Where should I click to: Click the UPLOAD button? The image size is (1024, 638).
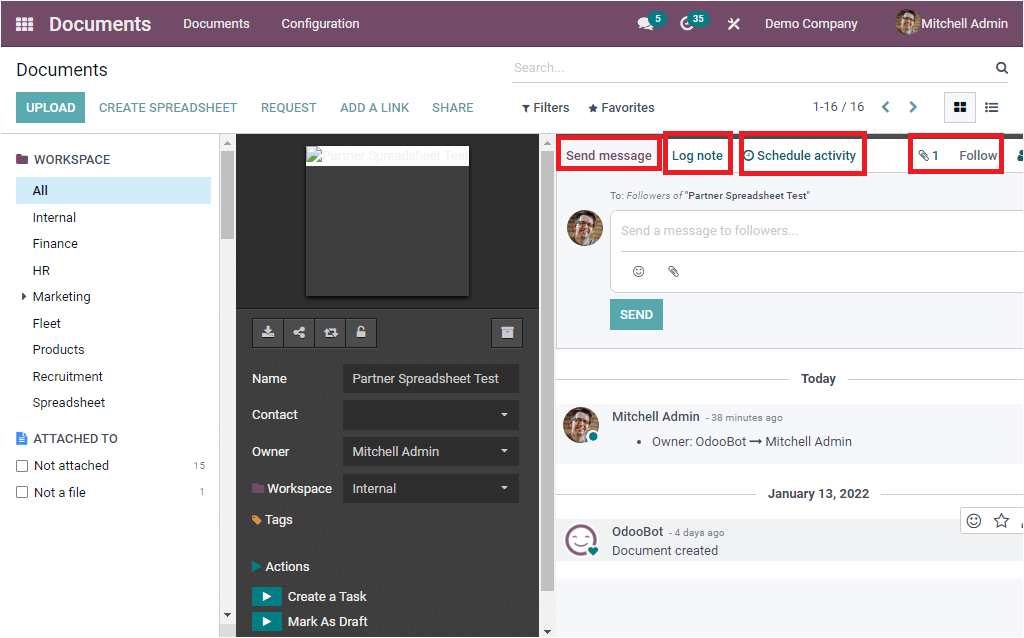pos(50,108)
